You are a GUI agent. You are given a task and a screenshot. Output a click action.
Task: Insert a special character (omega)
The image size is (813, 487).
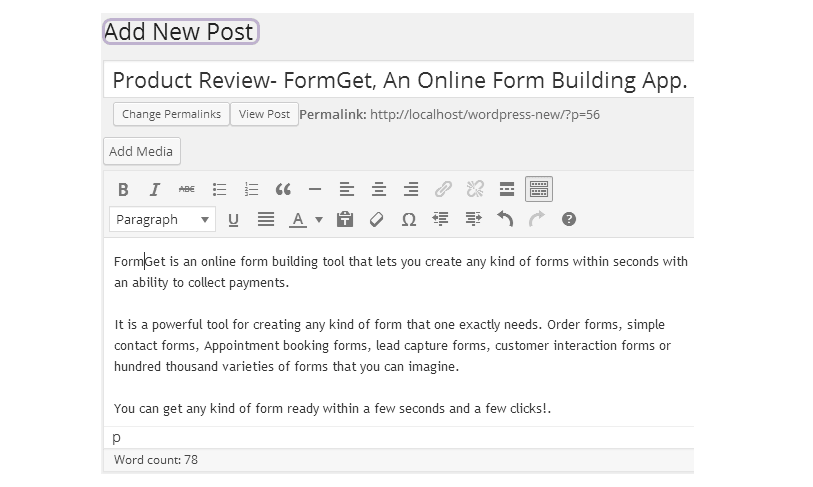tap(409, 219)
